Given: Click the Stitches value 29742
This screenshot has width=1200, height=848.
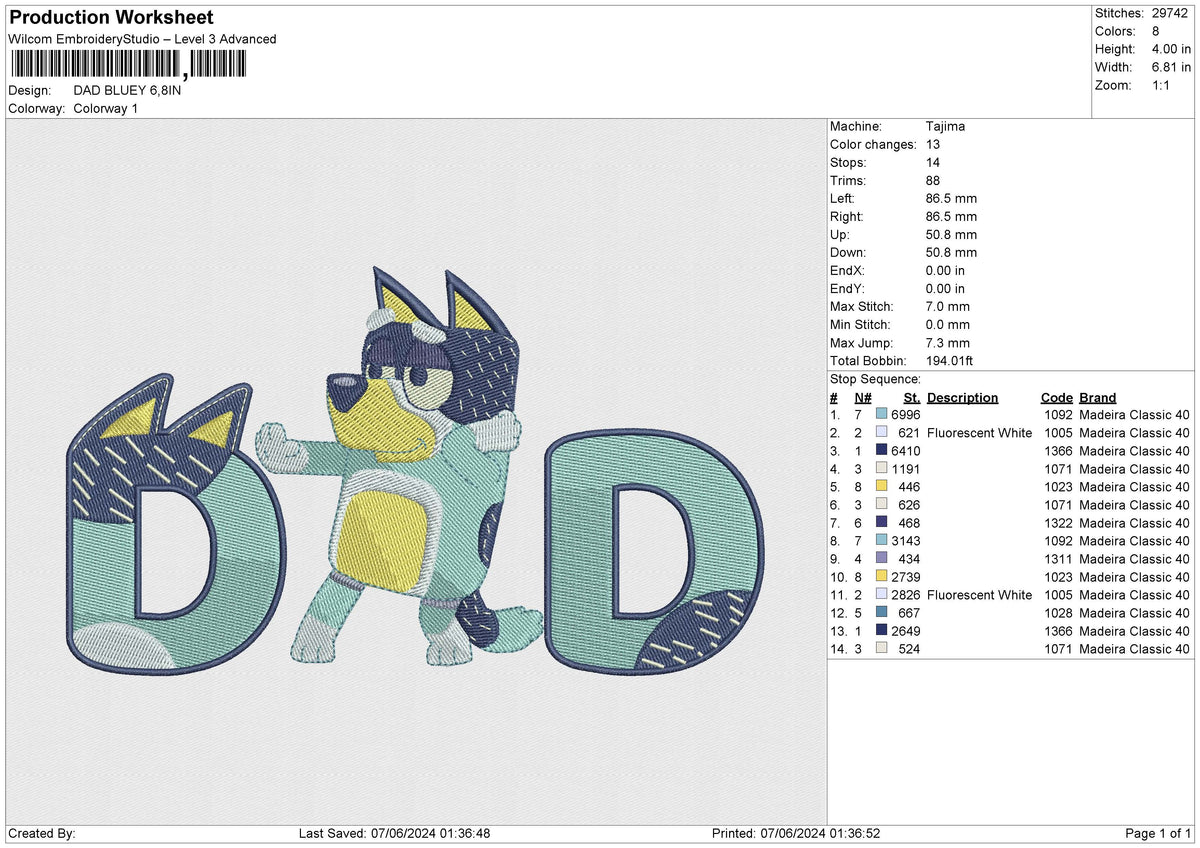Looking at the screenshot, I should (x=1170, y=13).
